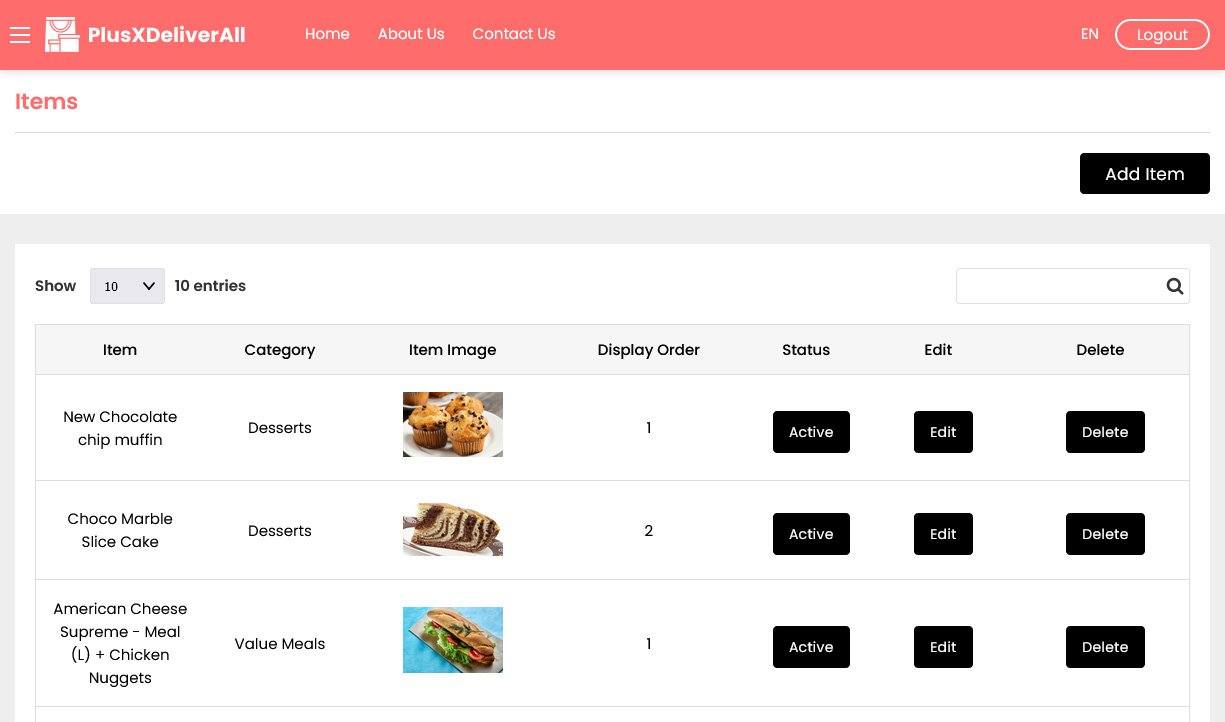Click the Status column header
The height and width of the screenshot is (722, 1225).
pyautogui.click(x=806, y=350)
